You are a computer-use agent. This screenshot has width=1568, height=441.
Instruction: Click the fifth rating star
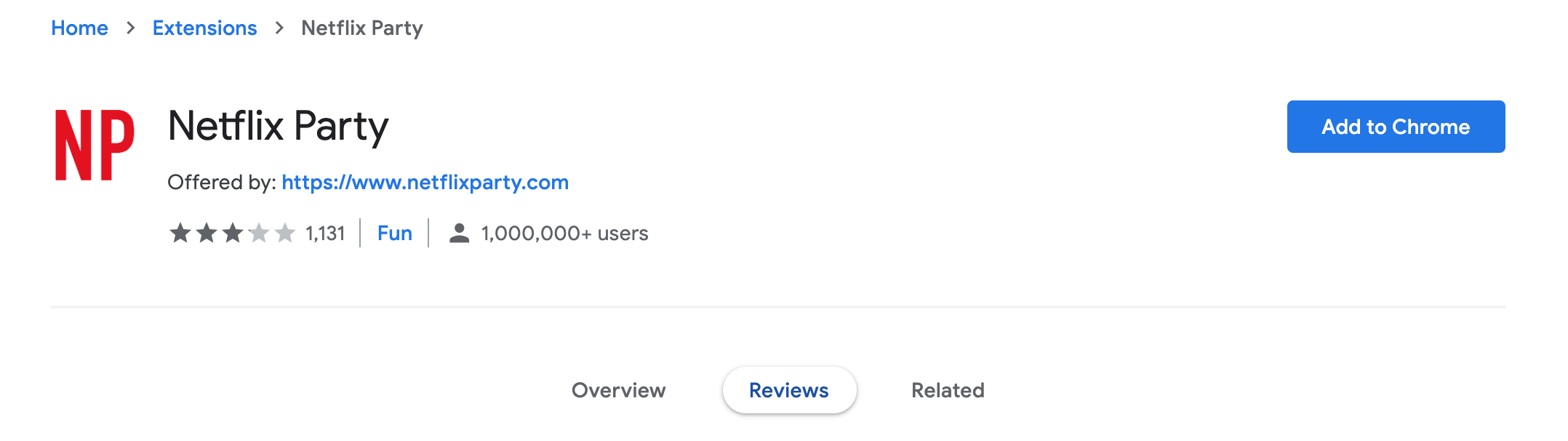(x=285, y=234)
